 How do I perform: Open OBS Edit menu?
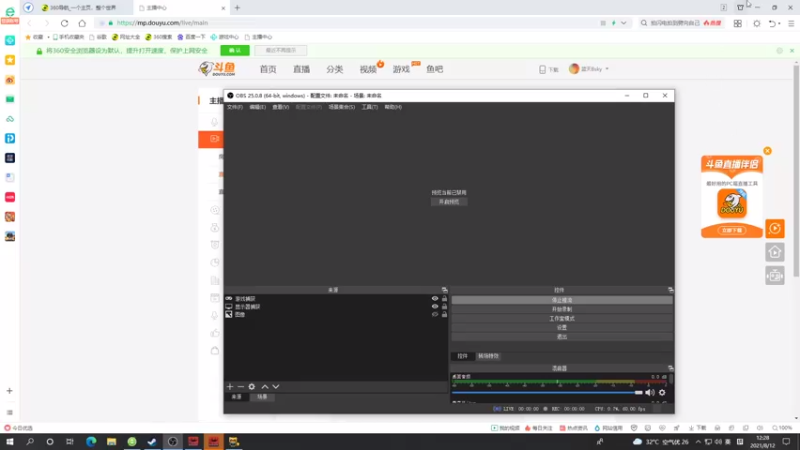pos(257,107)
